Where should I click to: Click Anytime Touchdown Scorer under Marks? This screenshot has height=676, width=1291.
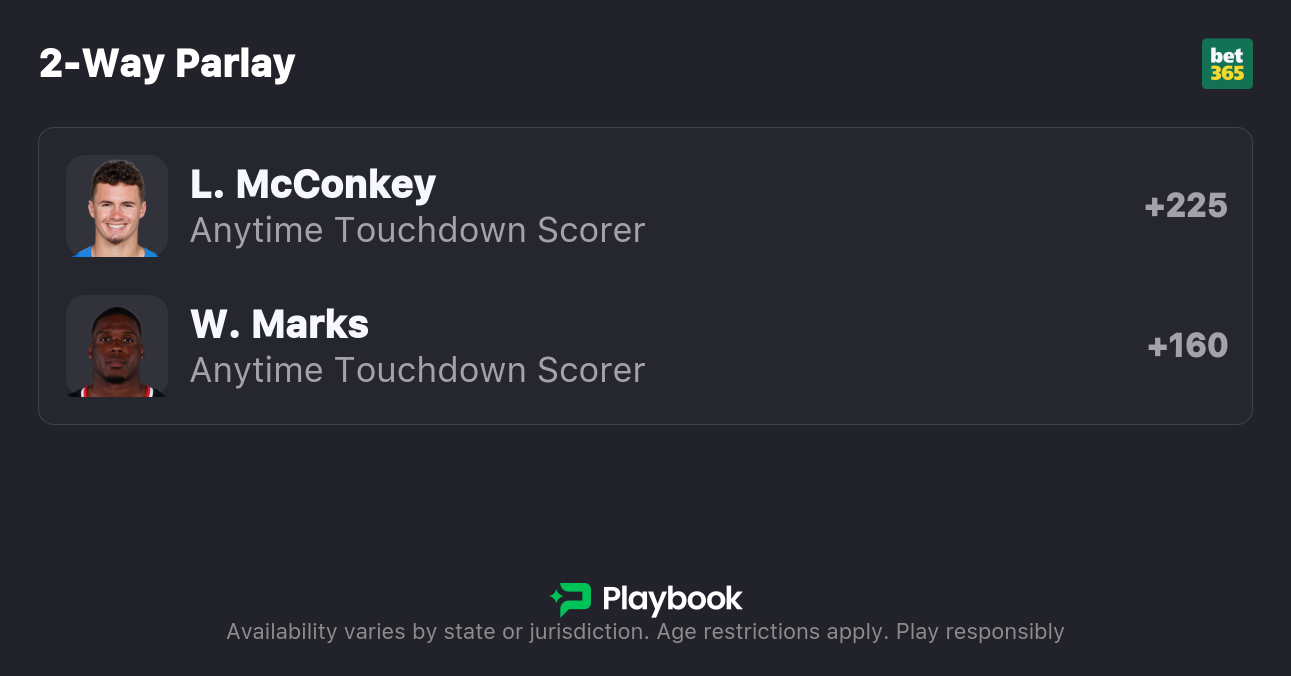(x=417, y=370)
